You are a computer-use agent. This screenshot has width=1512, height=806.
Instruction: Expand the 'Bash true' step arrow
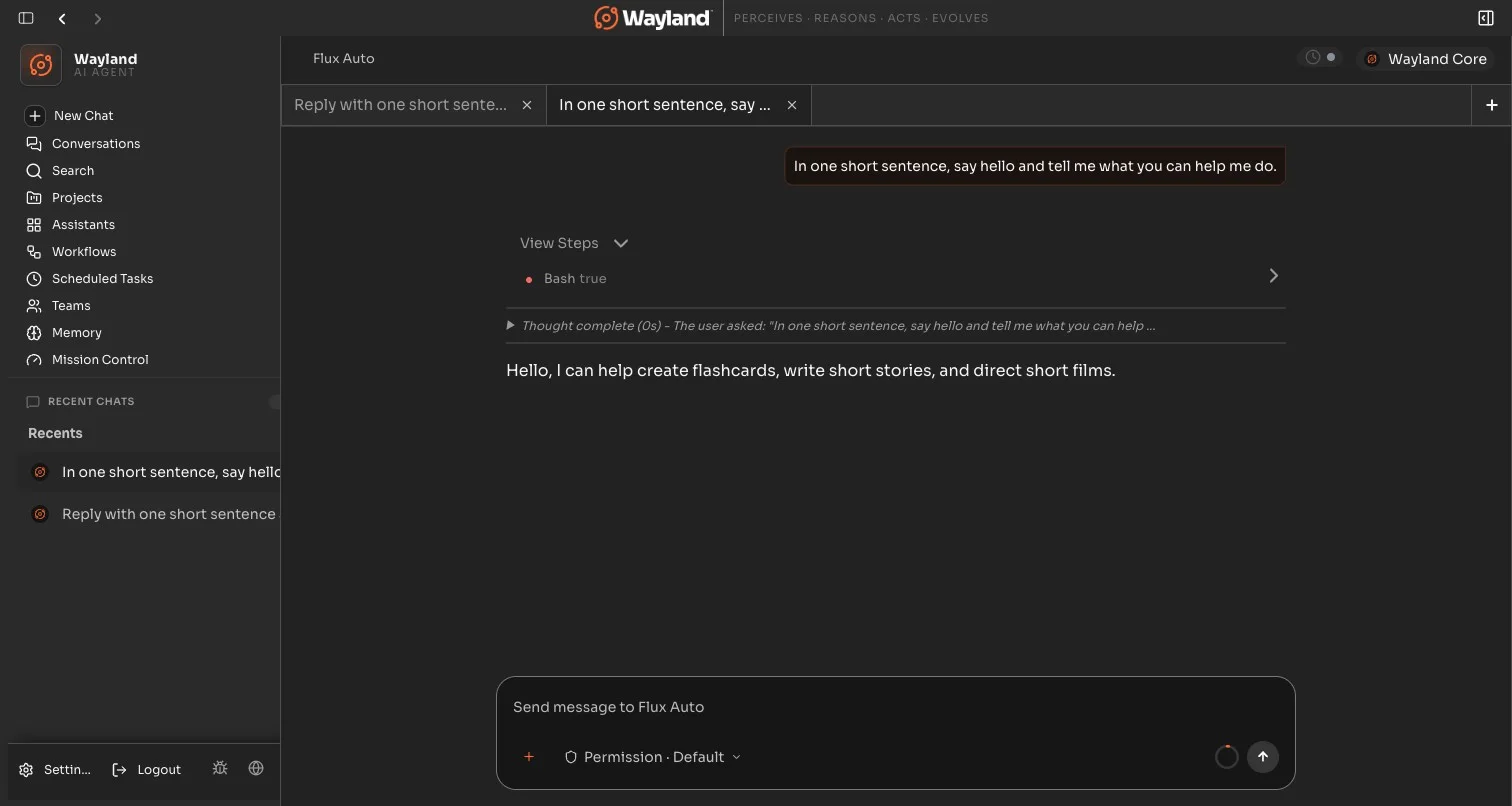click(x=1273, y=275)
